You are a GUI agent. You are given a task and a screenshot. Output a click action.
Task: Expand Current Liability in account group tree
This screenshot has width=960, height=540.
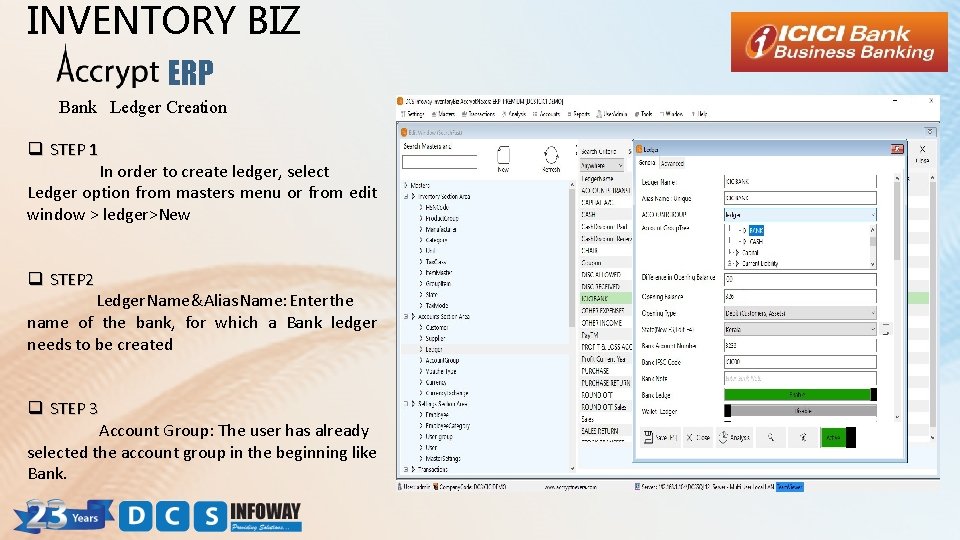point(730,263)
